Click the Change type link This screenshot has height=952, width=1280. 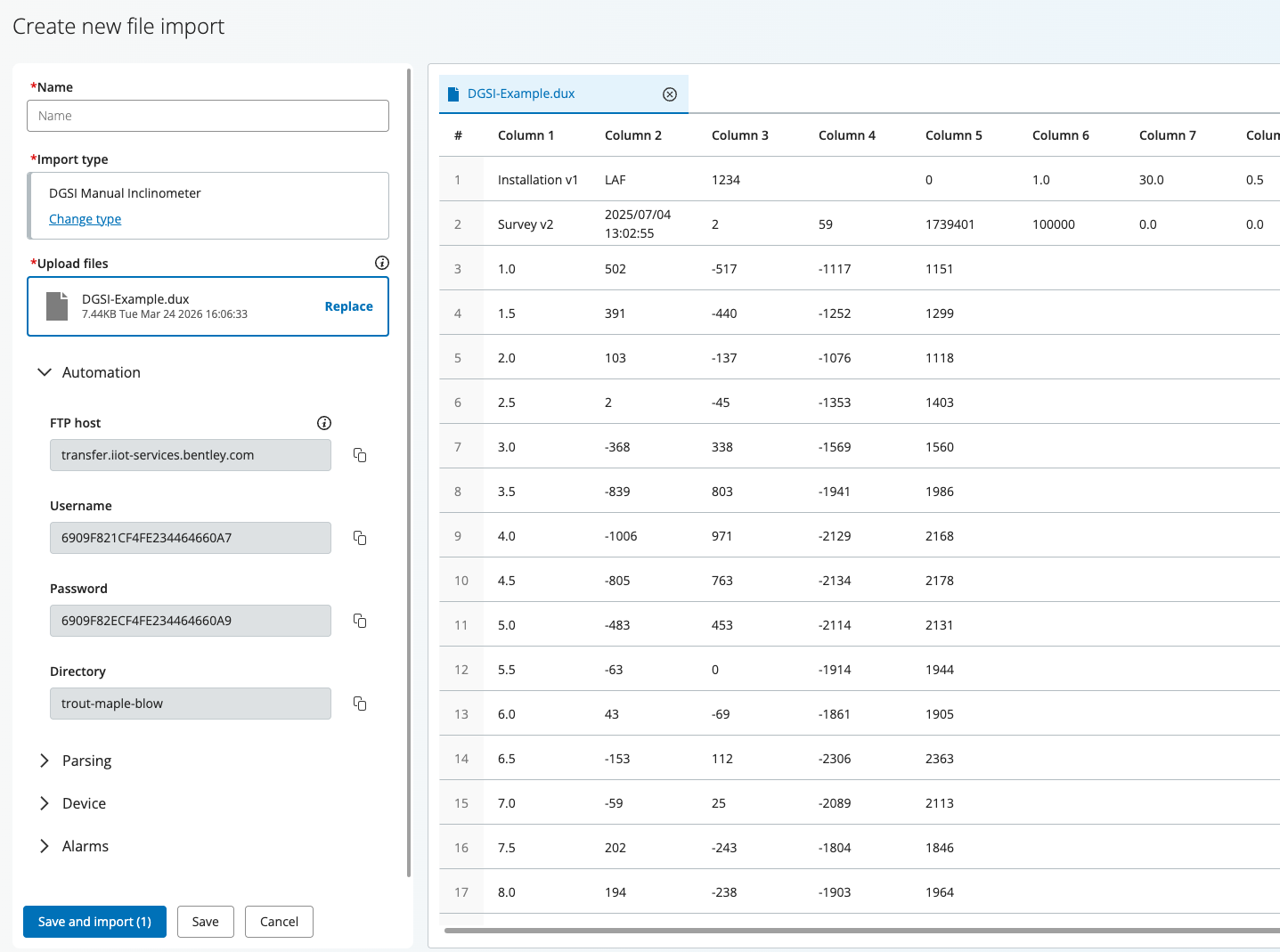85,219
